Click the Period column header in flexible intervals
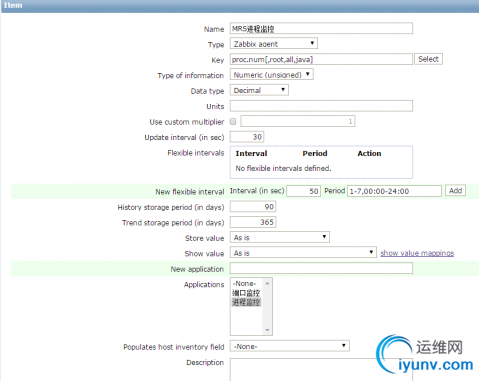Screen dimensions: 479x381 coord(315,153)
